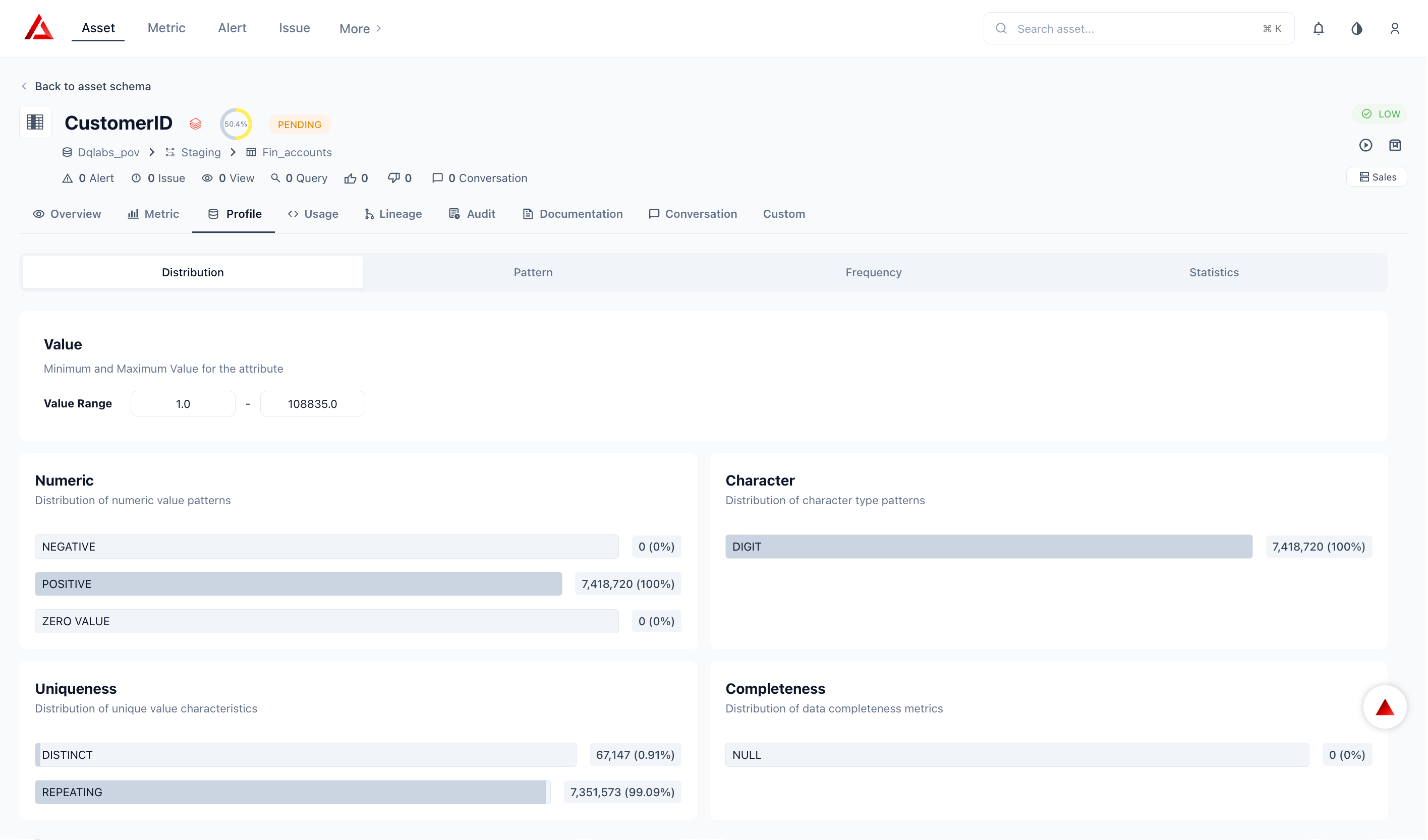This screenshot has width=1428, height=840.
Task: Open the notifications bell
Action: click(x=1320, y=28)
